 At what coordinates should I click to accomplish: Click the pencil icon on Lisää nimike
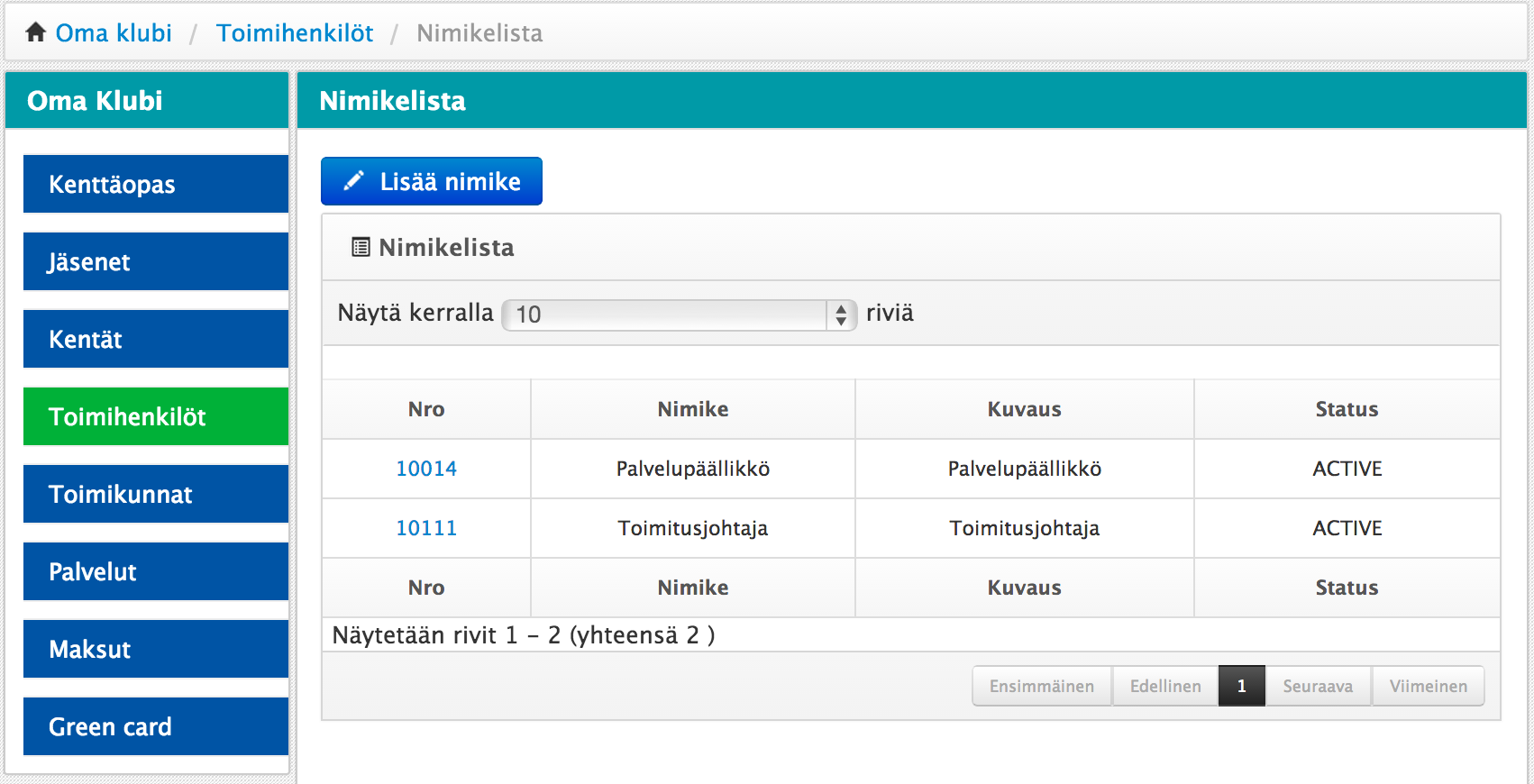(354, 181)
